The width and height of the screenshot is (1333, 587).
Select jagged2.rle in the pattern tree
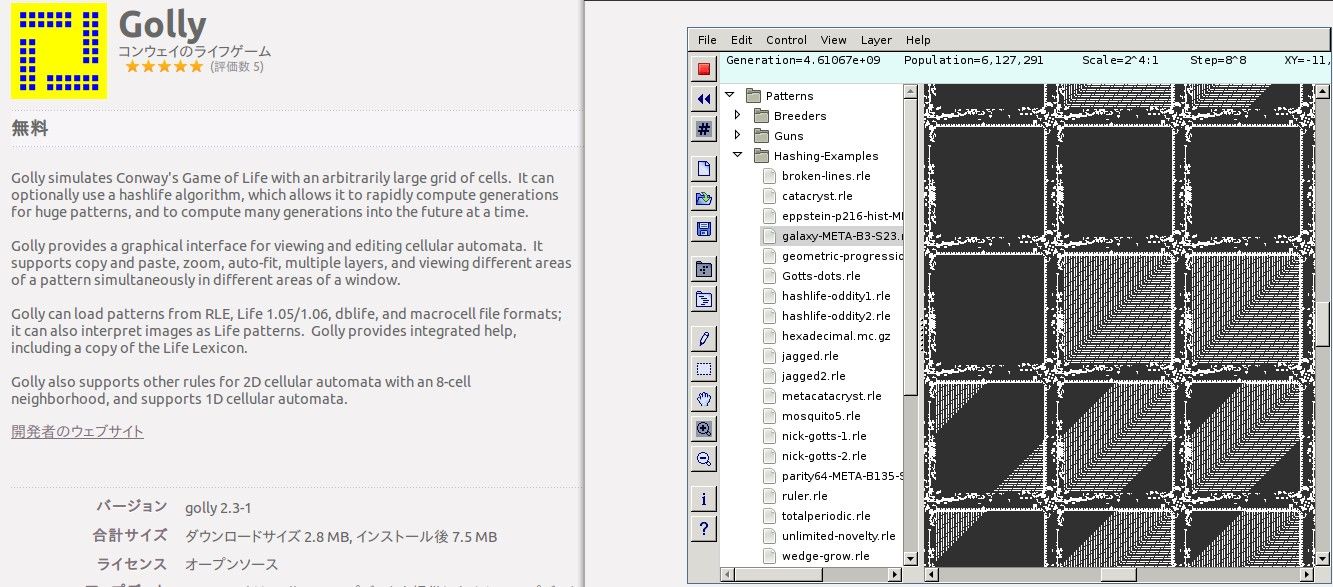coord(814,376)
